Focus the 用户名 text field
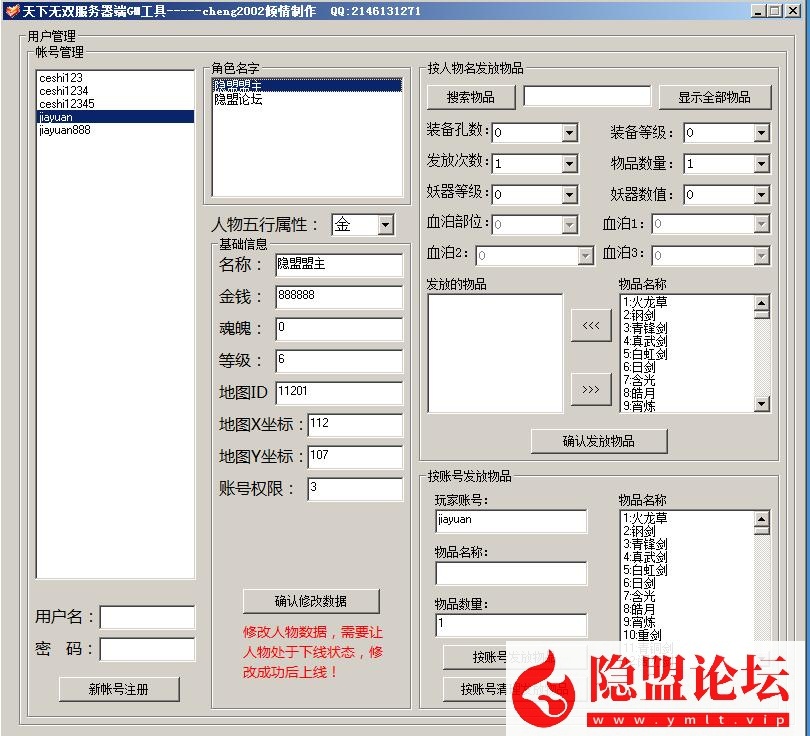 click(x=146, y=617)
